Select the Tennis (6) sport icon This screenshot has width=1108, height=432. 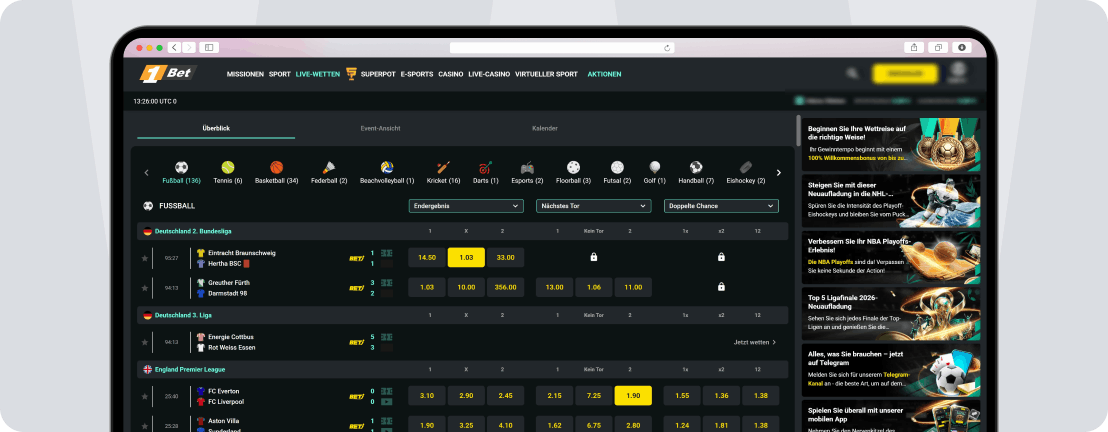(x=228, y=168)
